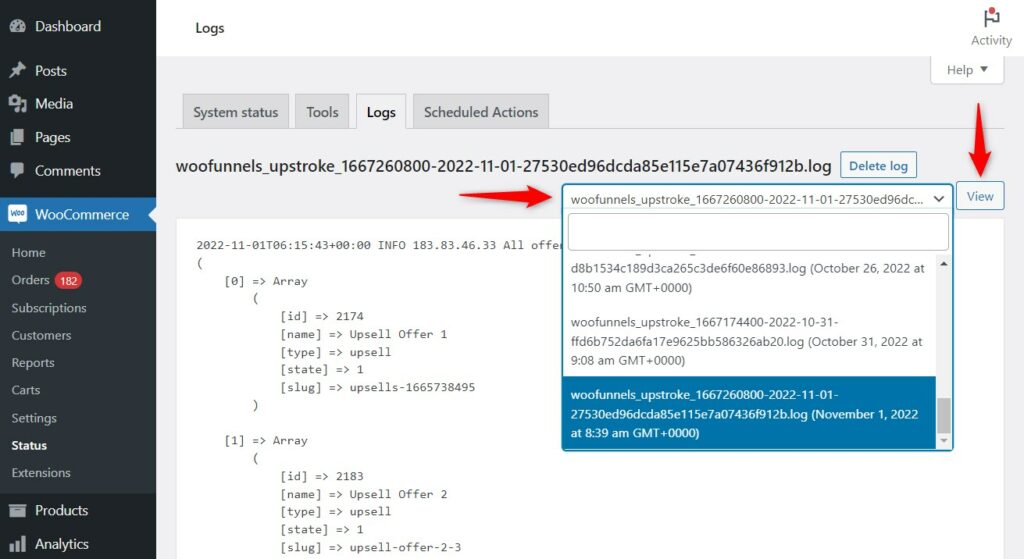
Task: Click the dropdown list scrollbar thumb
Action: pyautogui.click(x=943, y=415)
